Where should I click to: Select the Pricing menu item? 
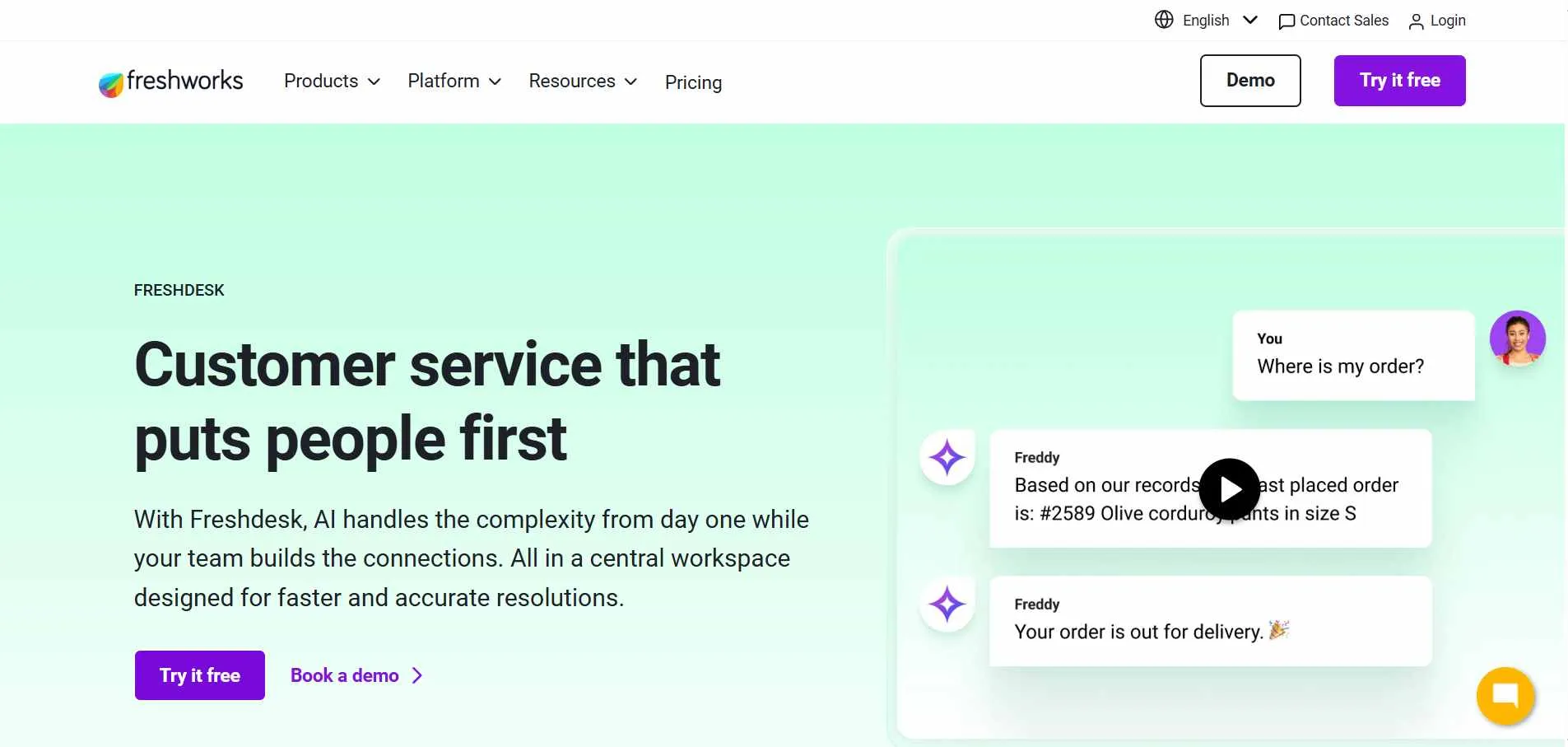(693, 82)
